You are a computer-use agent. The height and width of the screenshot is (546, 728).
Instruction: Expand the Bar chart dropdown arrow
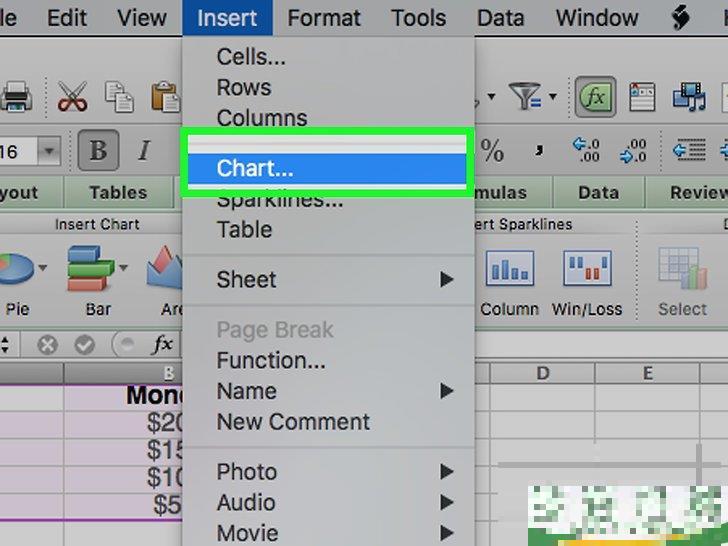pyautogui.click(x=123, y=268)
